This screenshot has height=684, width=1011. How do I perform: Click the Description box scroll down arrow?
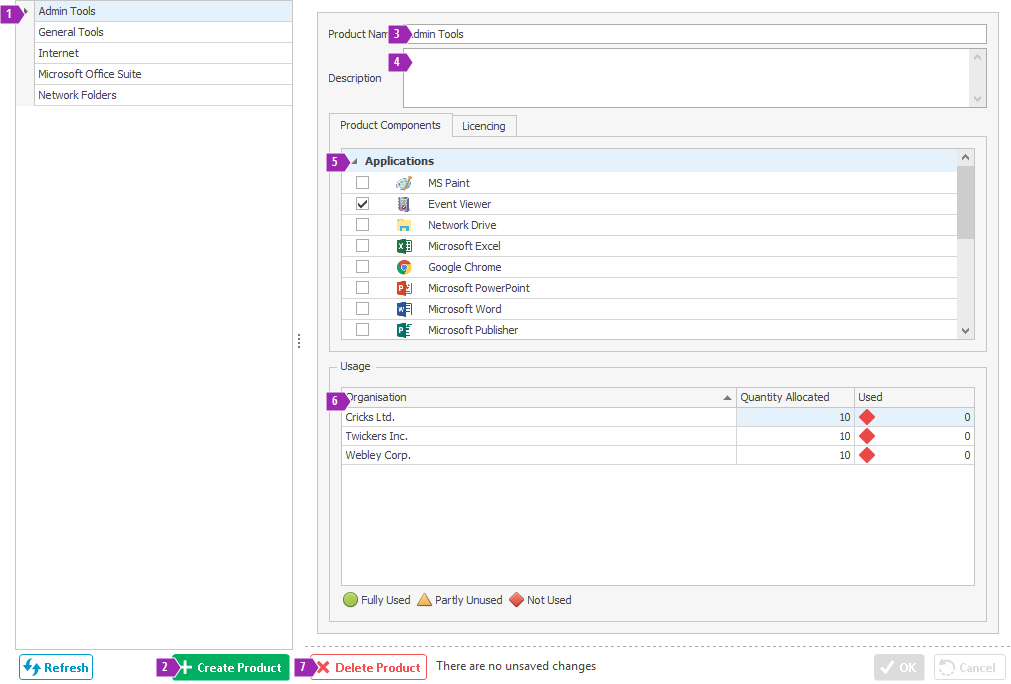[x=977, y=99]
